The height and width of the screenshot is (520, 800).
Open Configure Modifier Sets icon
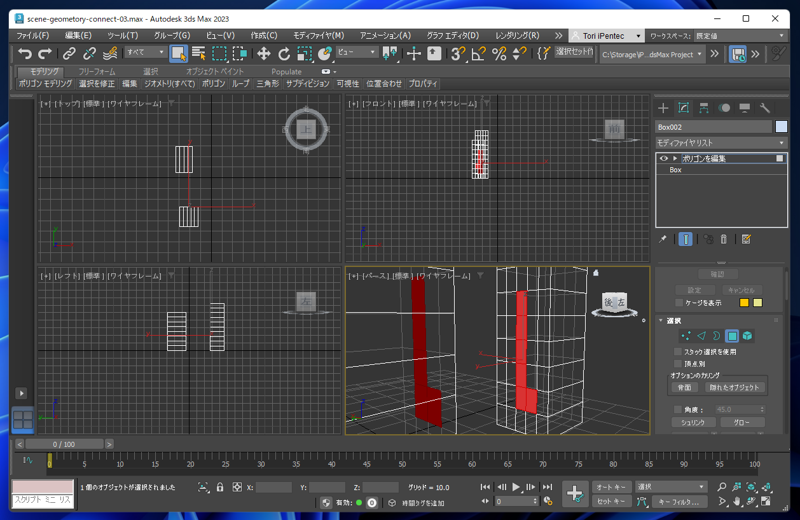pyautogui.click(x=746, y=239)
